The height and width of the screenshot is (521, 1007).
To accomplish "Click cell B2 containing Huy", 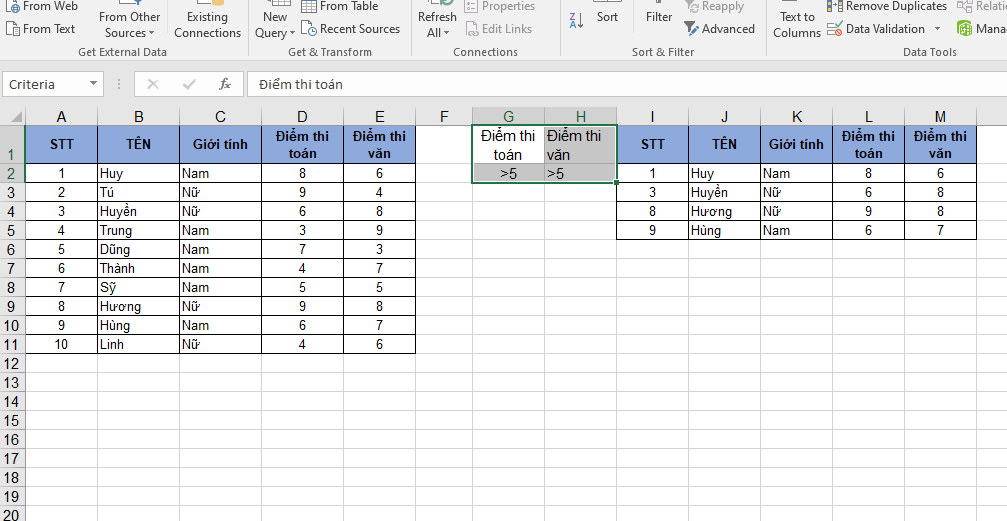I will 139,173.
